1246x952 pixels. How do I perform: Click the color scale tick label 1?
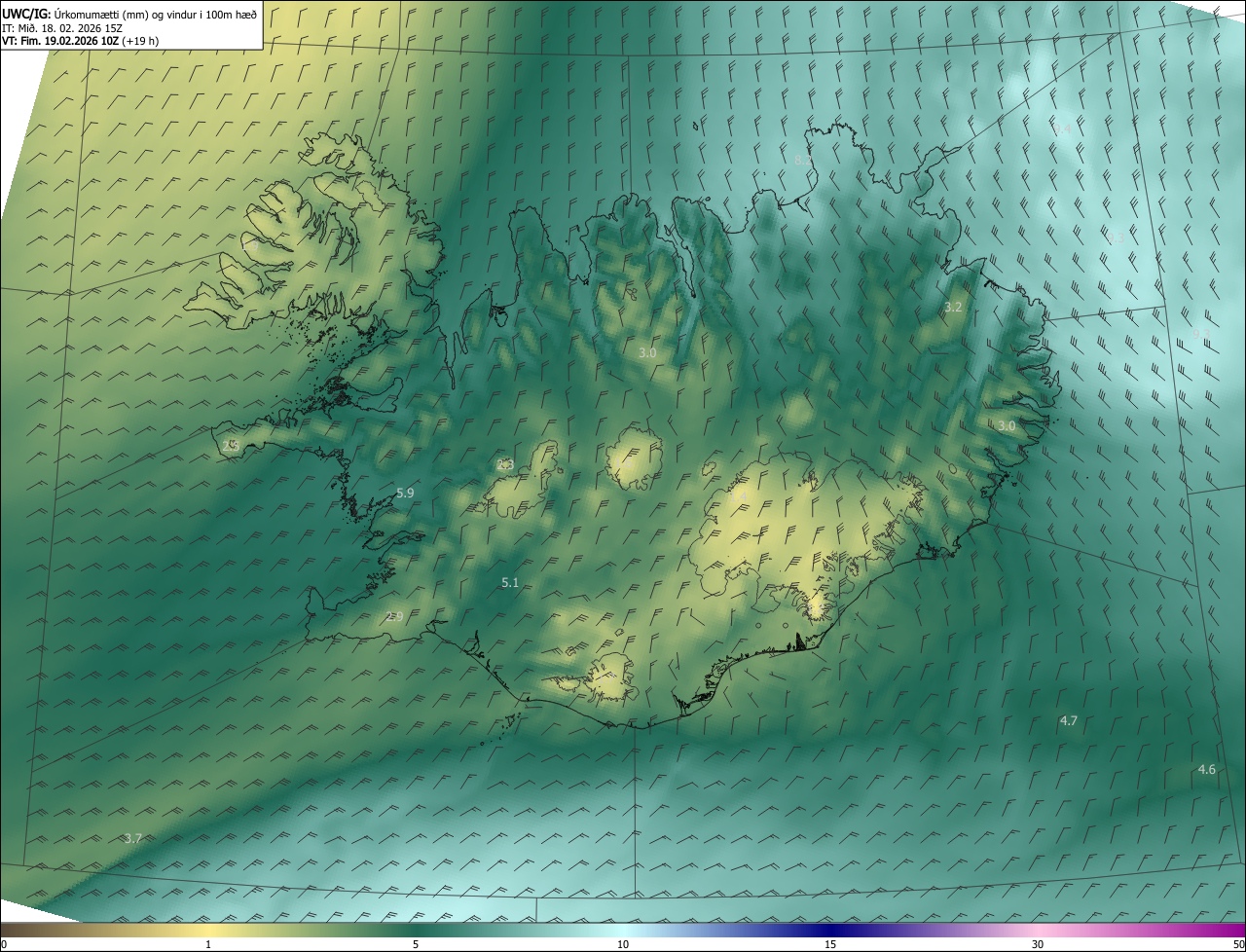[208, 944]
